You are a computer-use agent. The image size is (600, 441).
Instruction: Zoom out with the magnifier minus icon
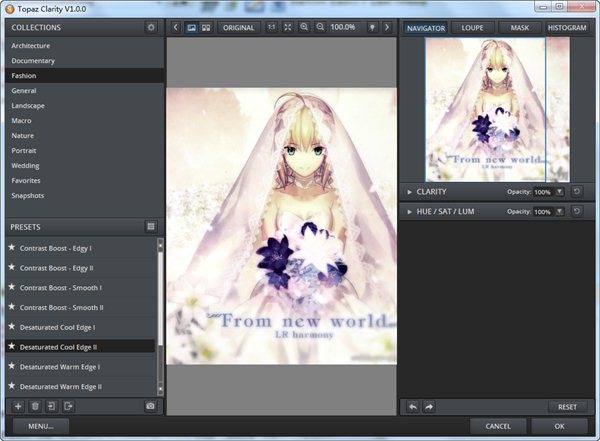(x=320, y=27)
